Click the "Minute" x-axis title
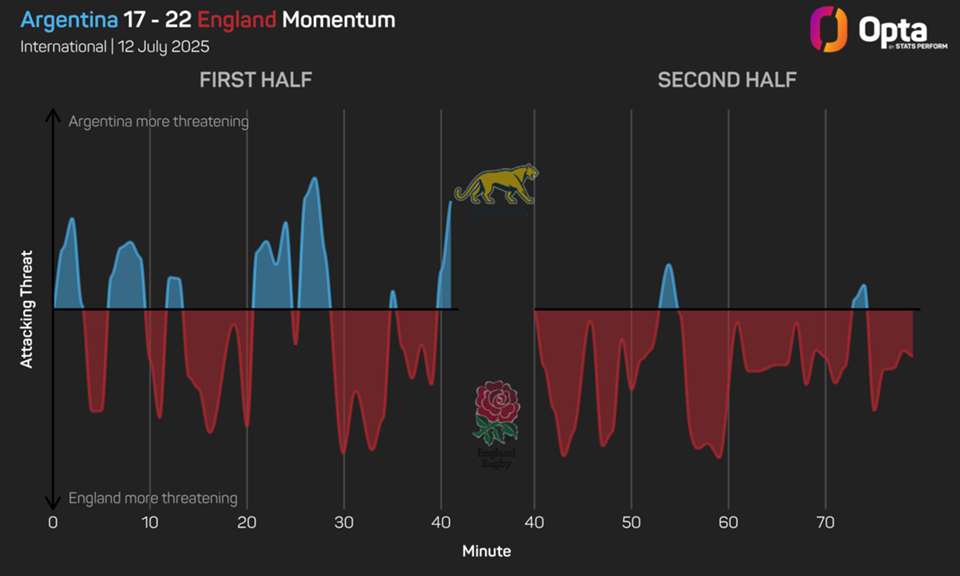The width and height of the screenshot is (960, 576). [x=487, y=551]
